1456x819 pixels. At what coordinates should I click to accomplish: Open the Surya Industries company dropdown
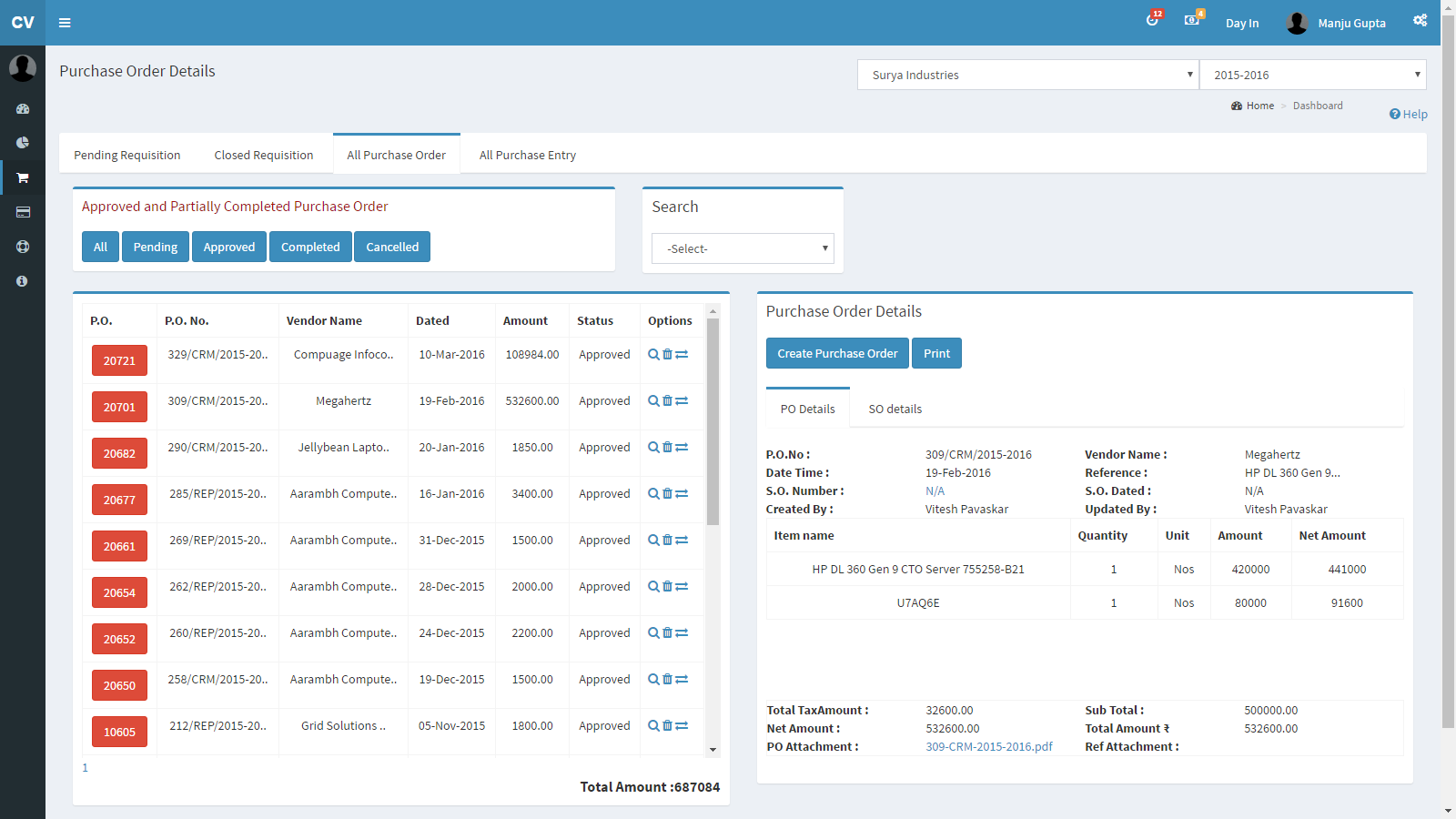coord(1027,75)
